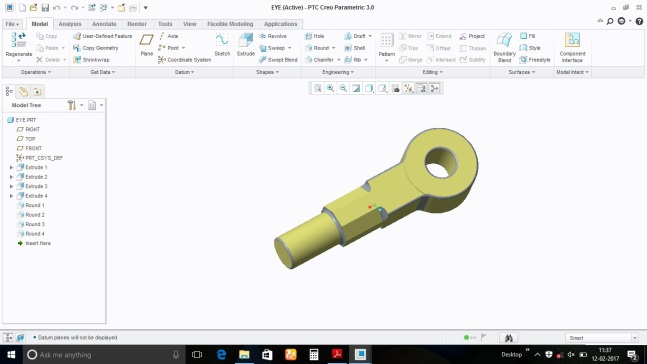The image size is (647, 364).
Task: Open the Operations group dropdown
Action: click(x=36, y=72)
